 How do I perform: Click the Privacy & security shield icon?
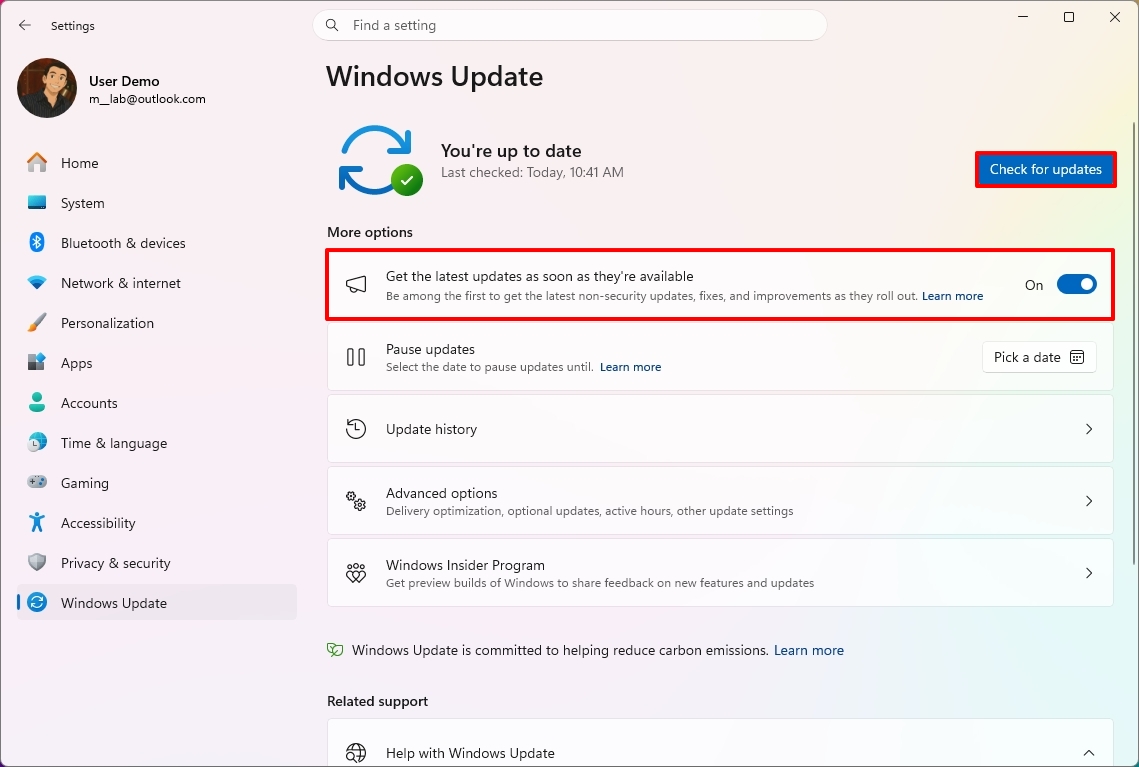(37, 562)
